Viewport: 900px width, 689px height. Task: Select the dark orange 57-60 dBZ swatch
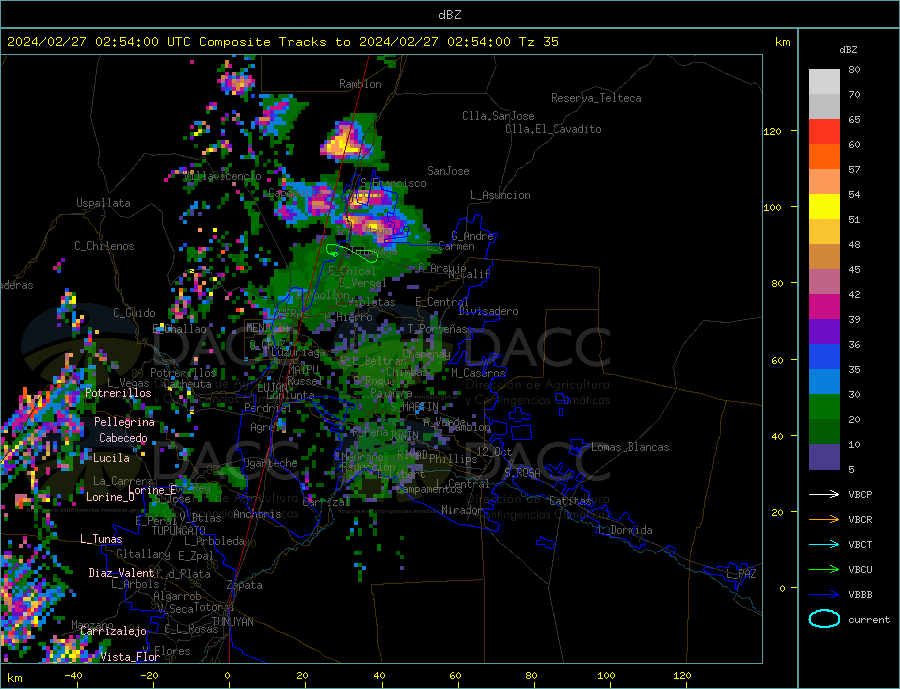click(824, 157)
